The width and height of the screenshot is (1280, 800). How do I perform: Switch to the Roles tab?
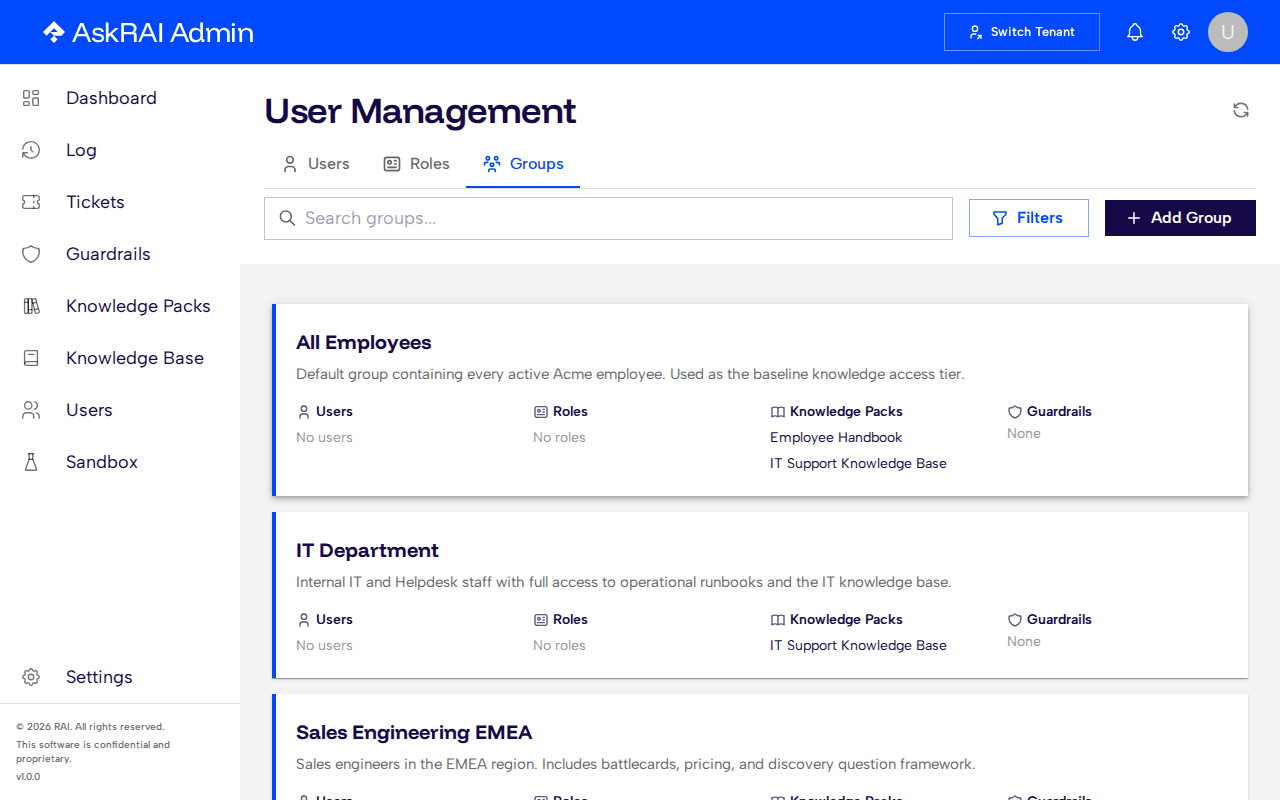(x=416, y=164)
